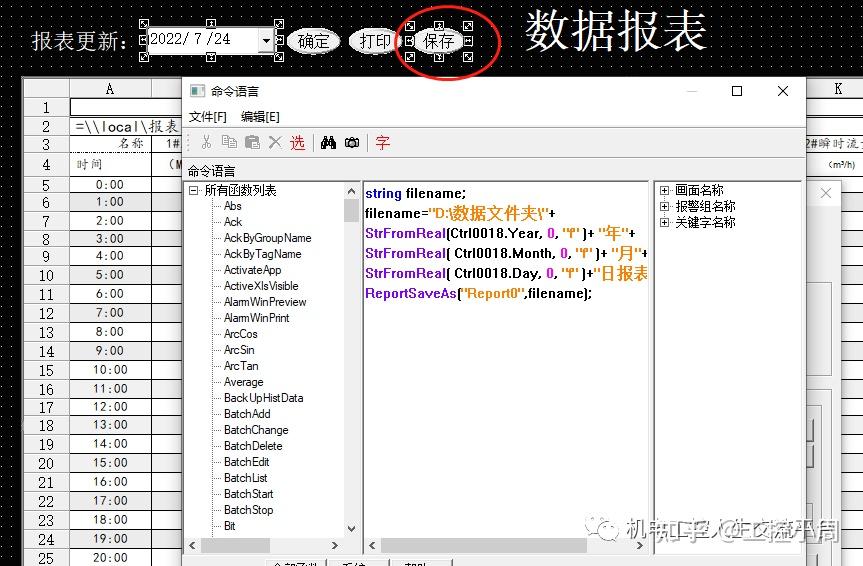Click the 'string filename;' code line
The height and width of the screenshot is (566, 863).
coord(415,193)
